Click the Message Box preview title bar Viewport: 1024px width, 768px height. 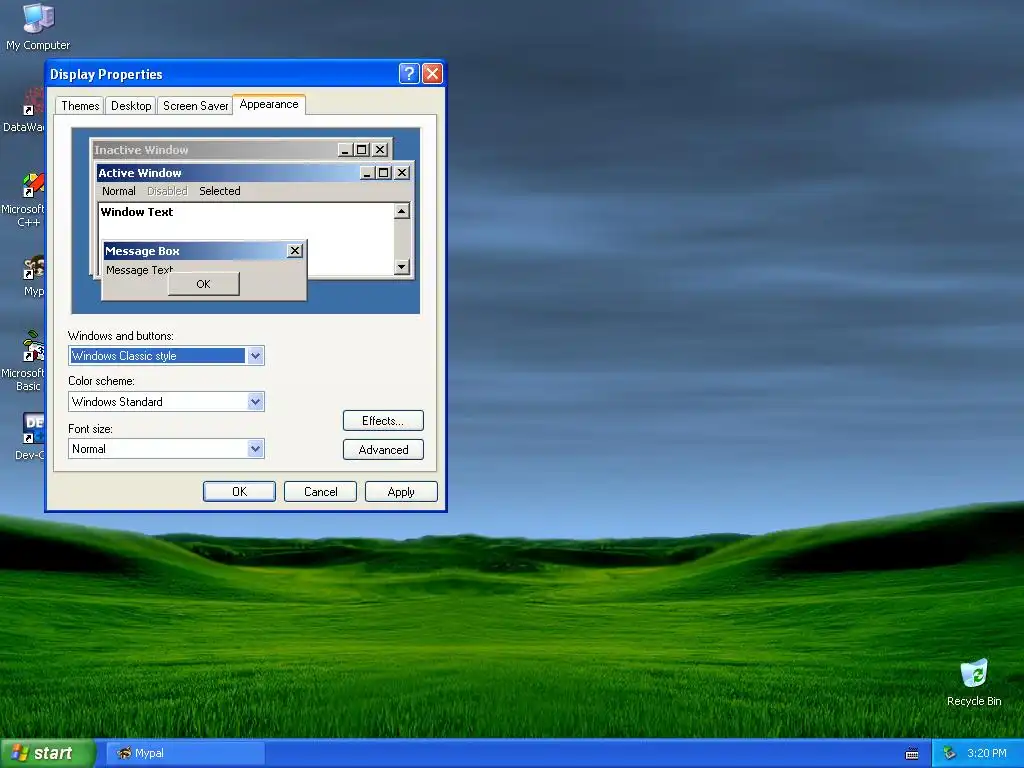click(203, 251)
